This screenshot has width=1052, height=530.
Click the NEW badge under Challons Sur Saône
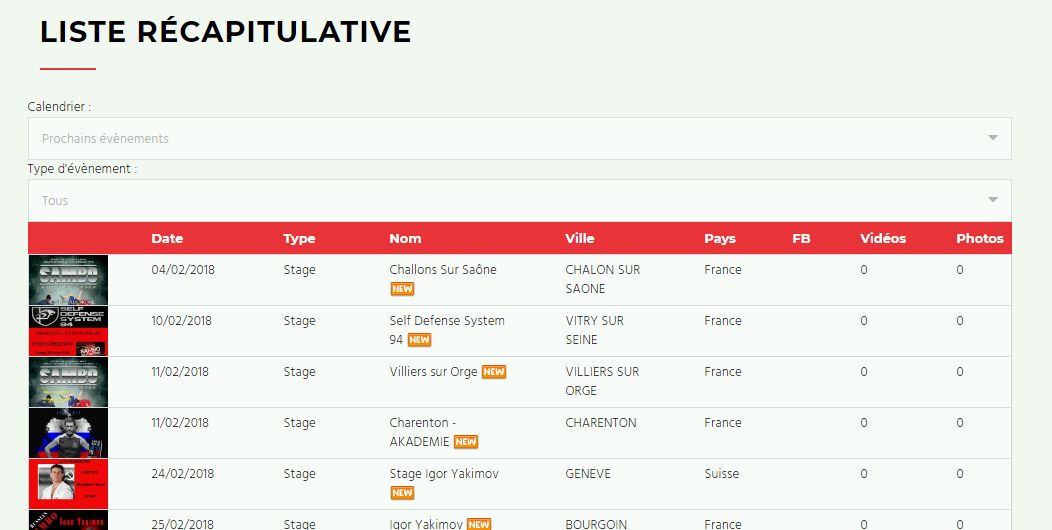(402, 289)
